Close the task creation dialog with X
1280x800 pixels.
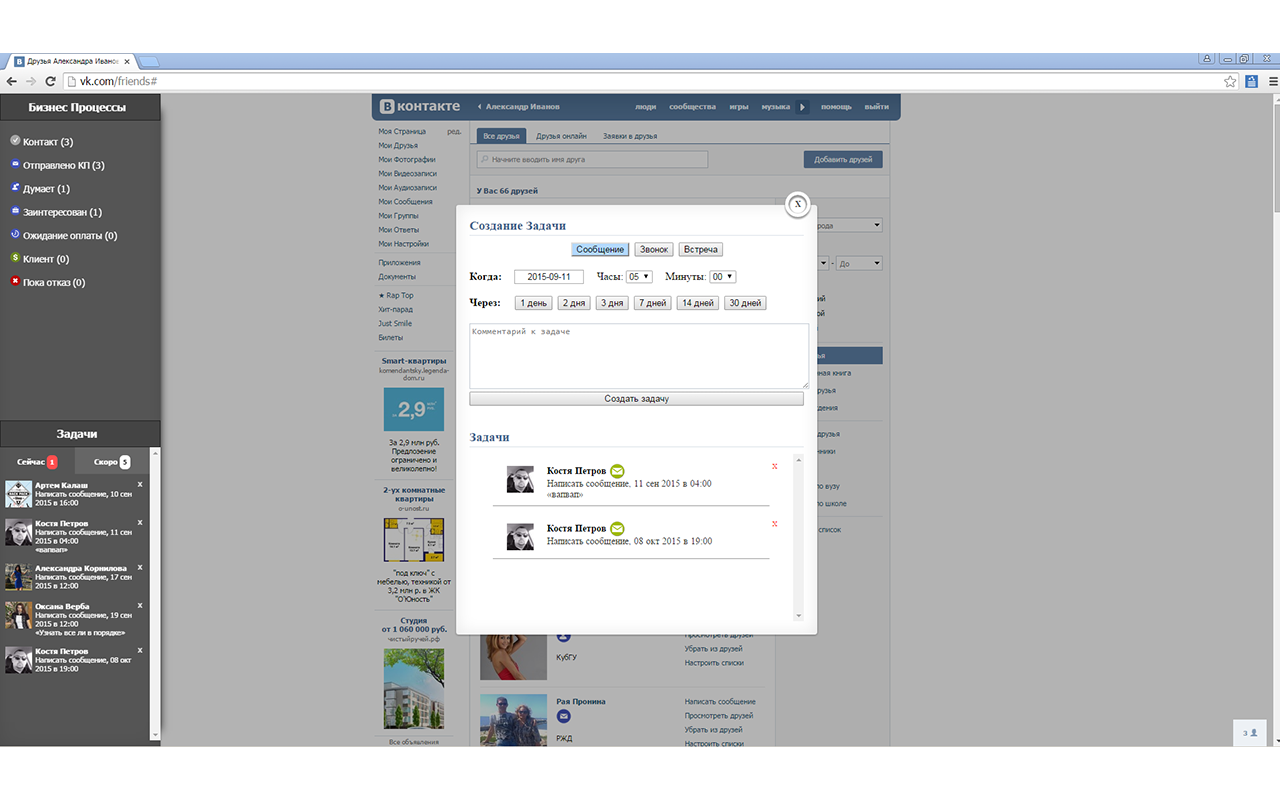[x=797, y=204]
